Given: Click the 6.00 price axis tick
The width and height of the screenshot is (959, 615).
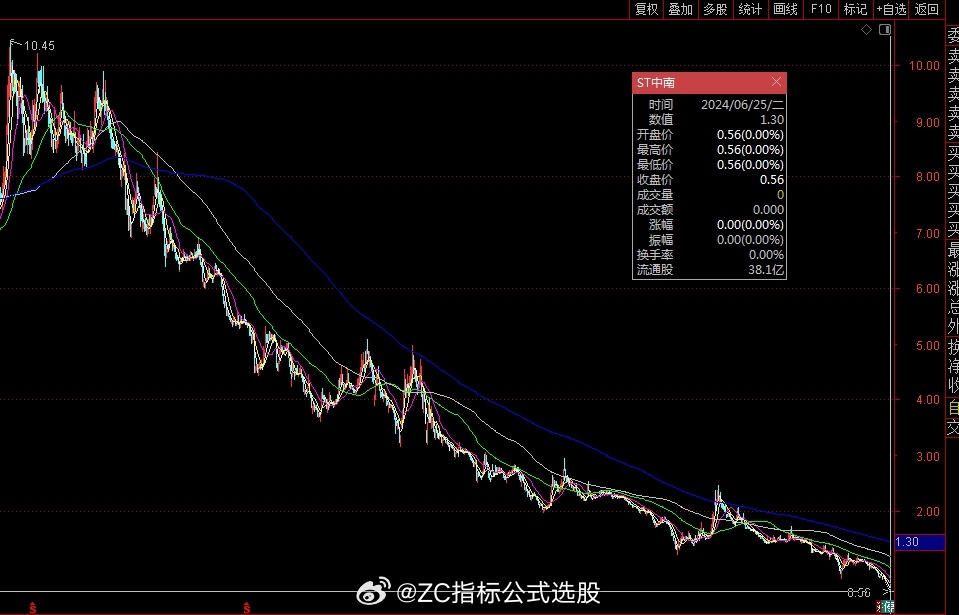Looking at the screenshot, I should 927,289.
